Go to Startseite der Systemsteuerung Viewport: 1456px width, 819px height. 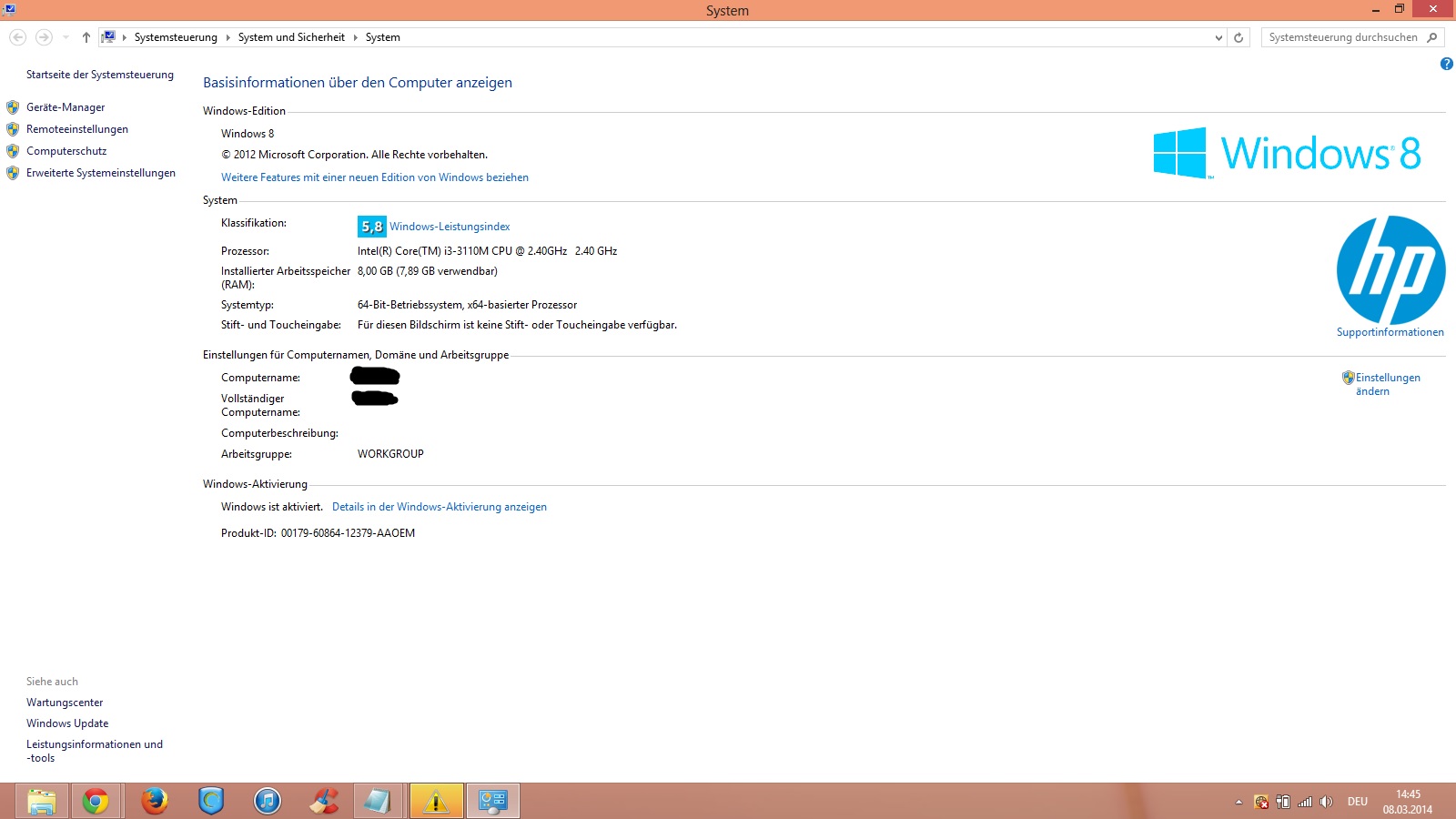tap(100, 75)
